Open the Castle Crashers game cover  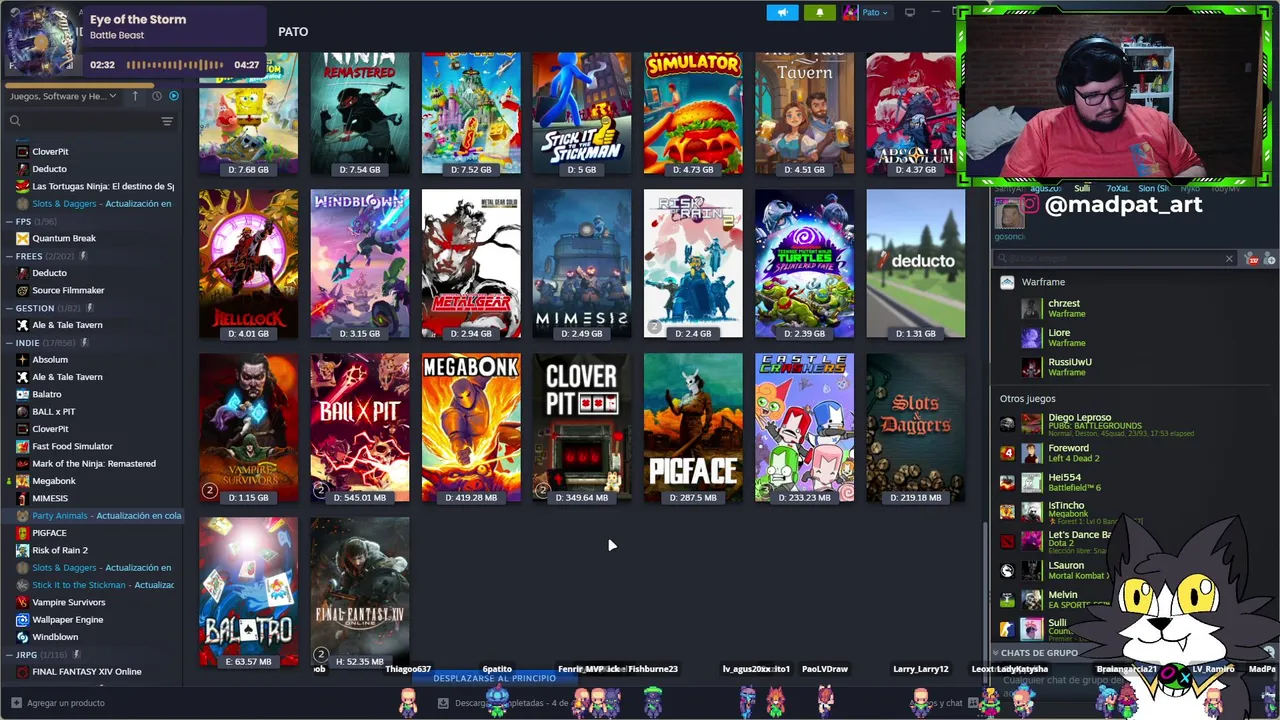tap(804, 428)
